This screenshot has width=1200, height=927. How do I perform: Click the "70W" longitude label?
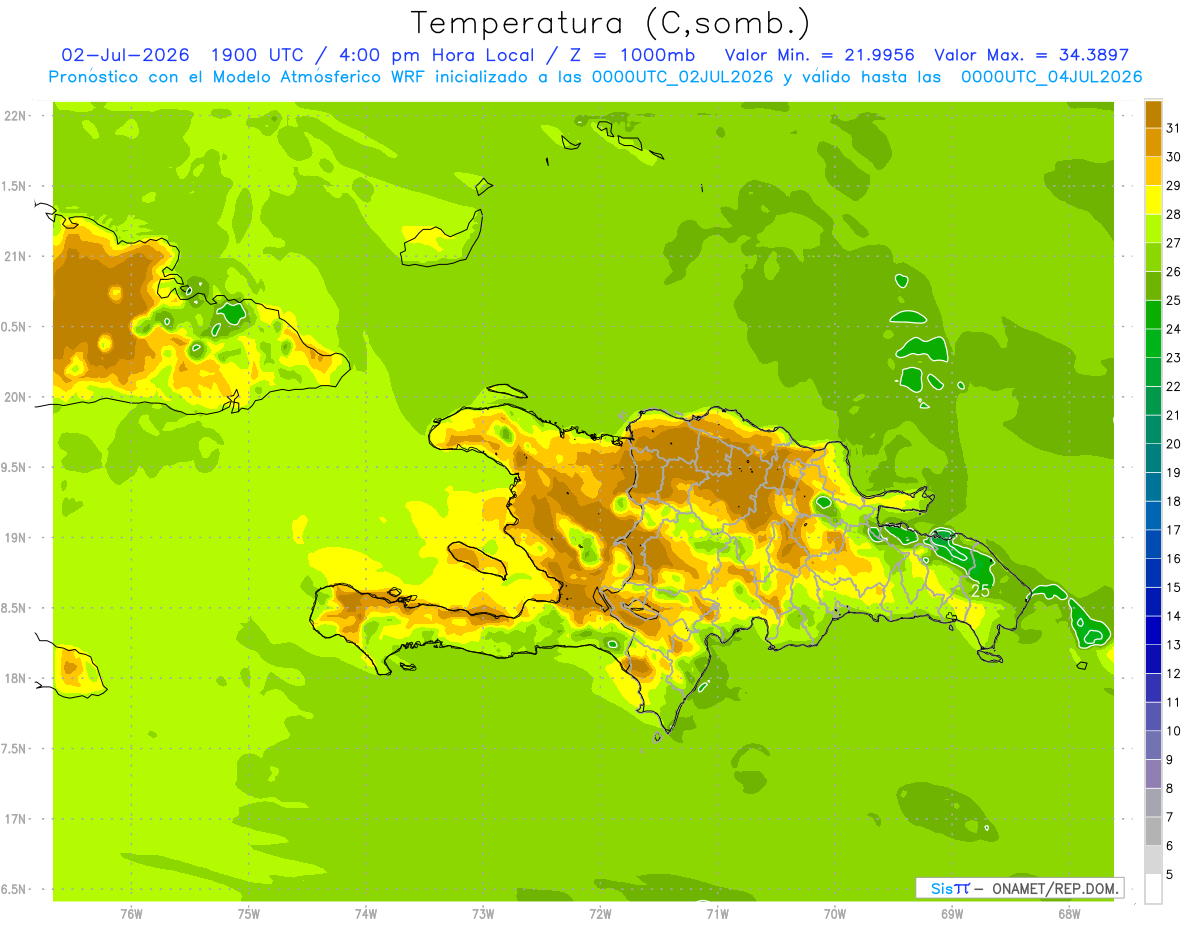(x=835, y=913)
